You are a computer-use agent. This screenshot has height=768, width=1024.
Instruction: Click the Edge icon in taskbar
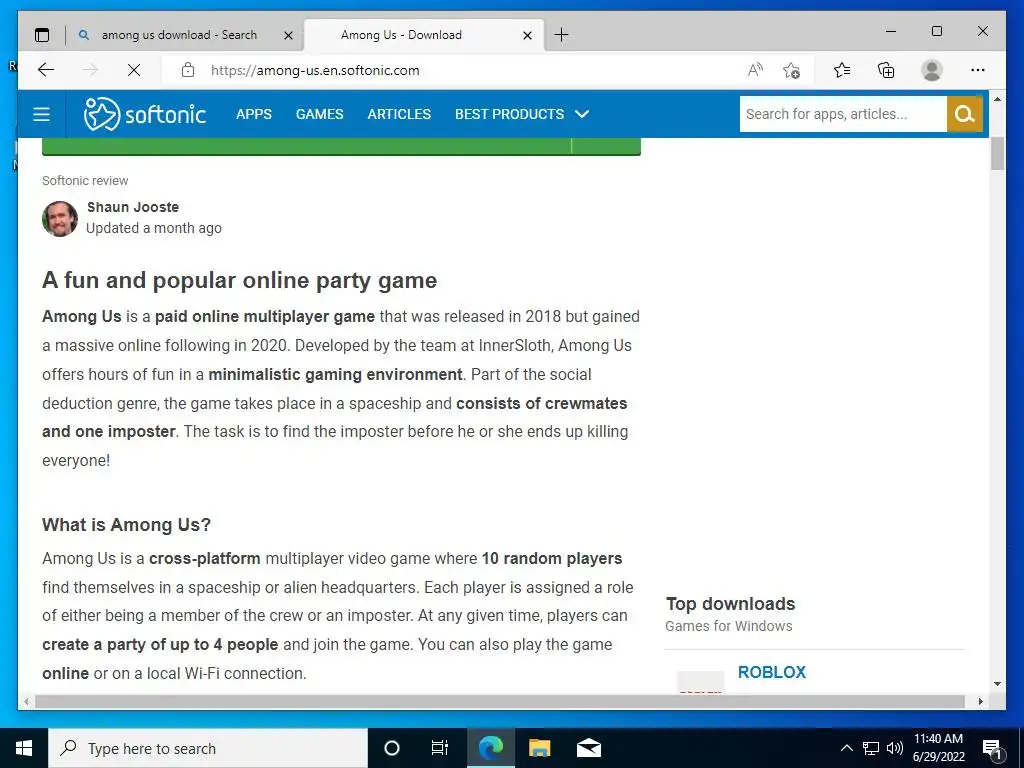pos(490,748)
